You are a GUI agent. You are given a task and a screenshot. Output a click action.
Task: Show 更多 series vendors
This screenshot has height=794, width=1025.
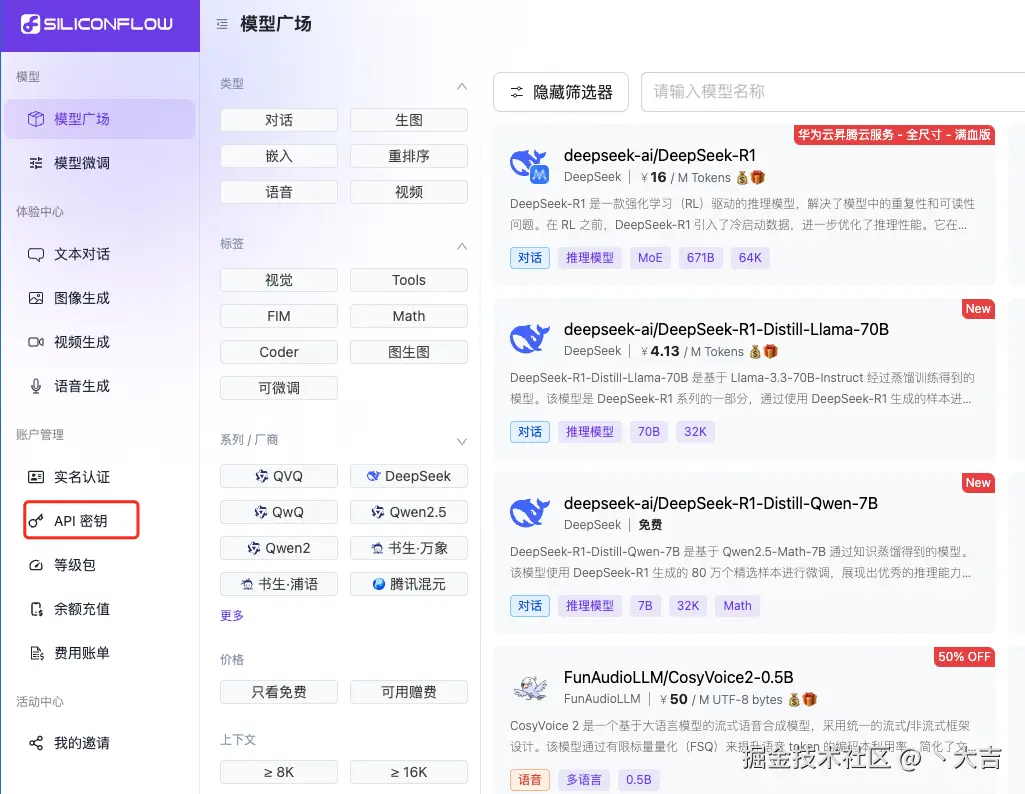coord(232,616)
